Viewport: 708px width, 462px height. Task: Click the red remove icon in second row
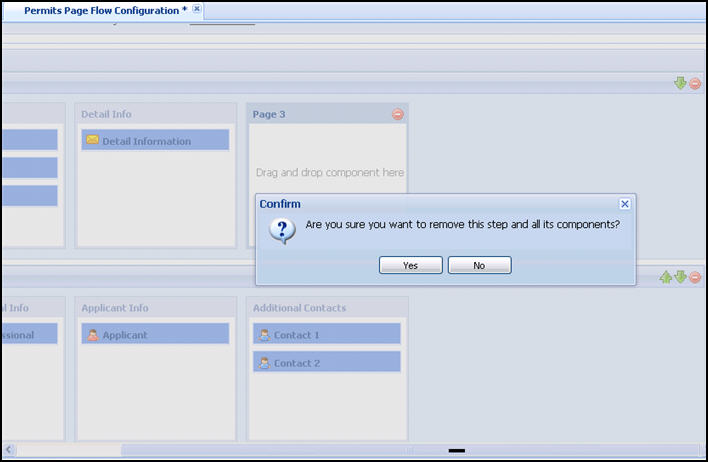click(x=694, y=277)
